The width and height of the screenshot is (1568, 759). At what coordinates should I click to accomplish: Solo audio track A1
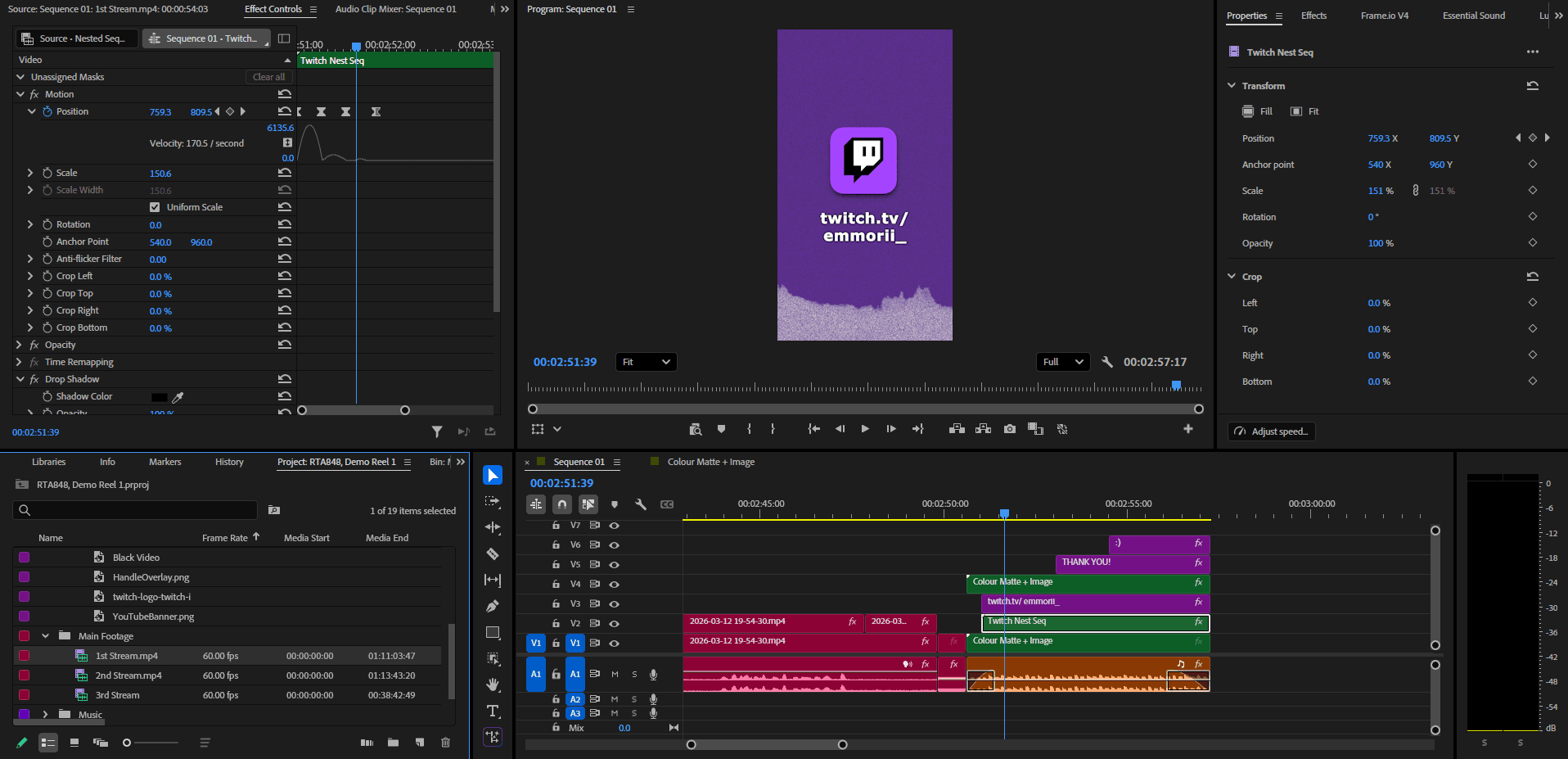pyautogui.click(x=634, y=675)
